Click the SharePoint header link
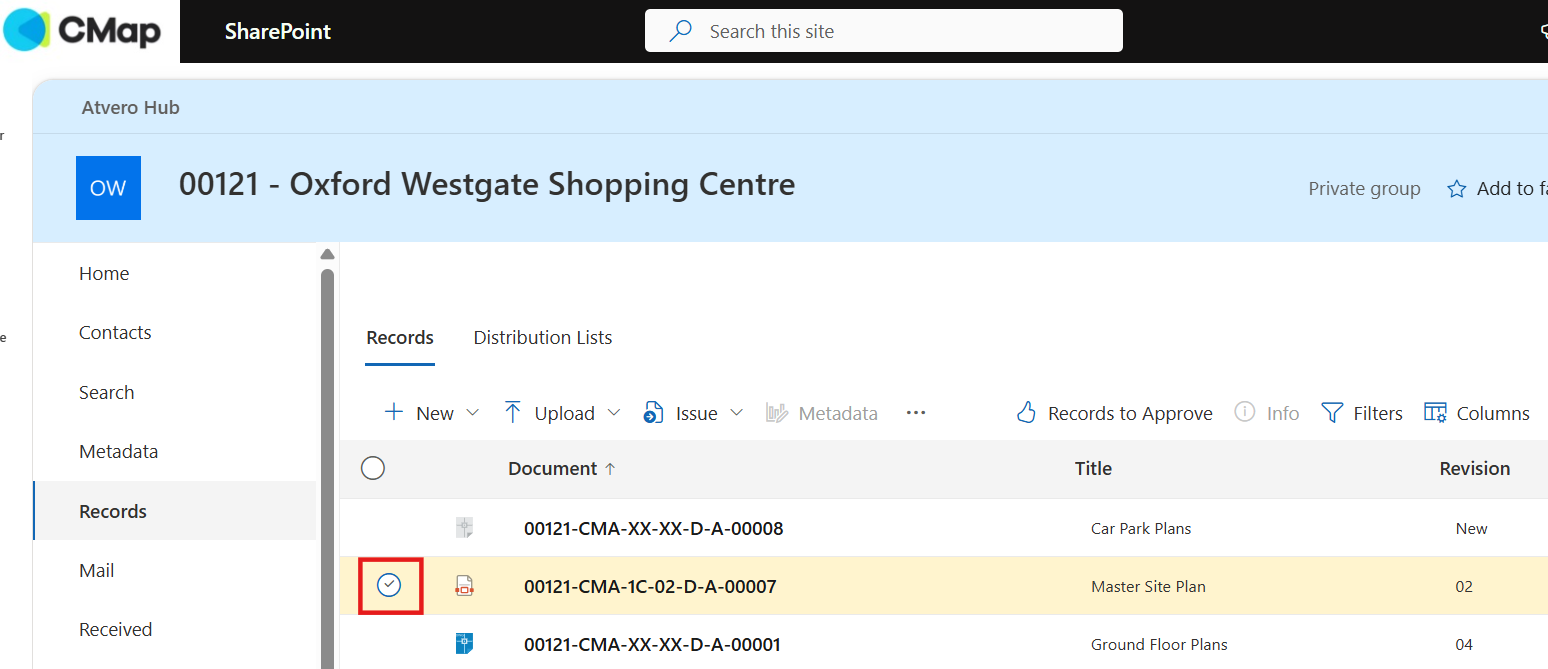1548x669 pixels. point(278,31)
